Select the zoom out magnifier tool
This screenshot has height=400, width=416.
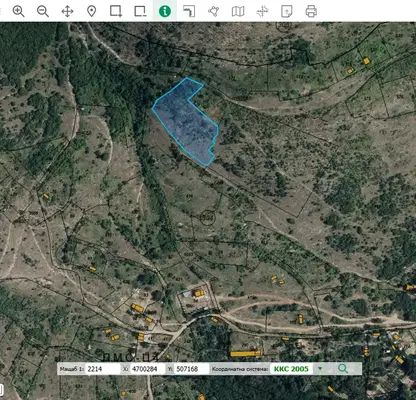[43, 11]
